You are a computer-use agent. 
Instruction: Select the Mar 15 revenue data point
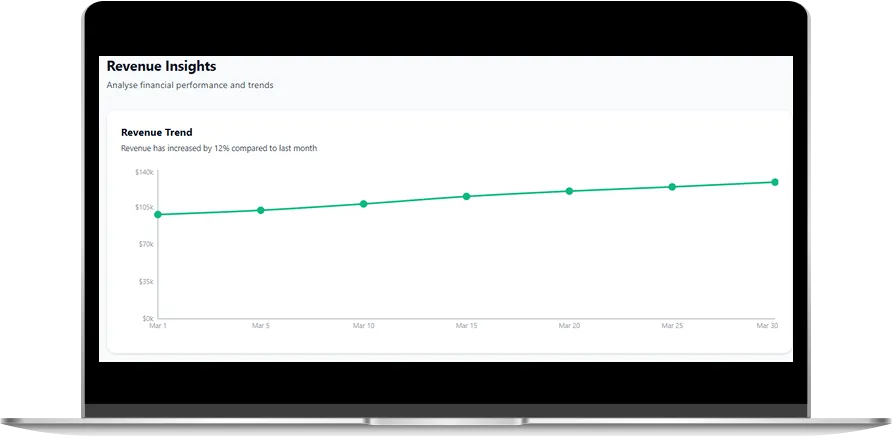tap(466, 196)
